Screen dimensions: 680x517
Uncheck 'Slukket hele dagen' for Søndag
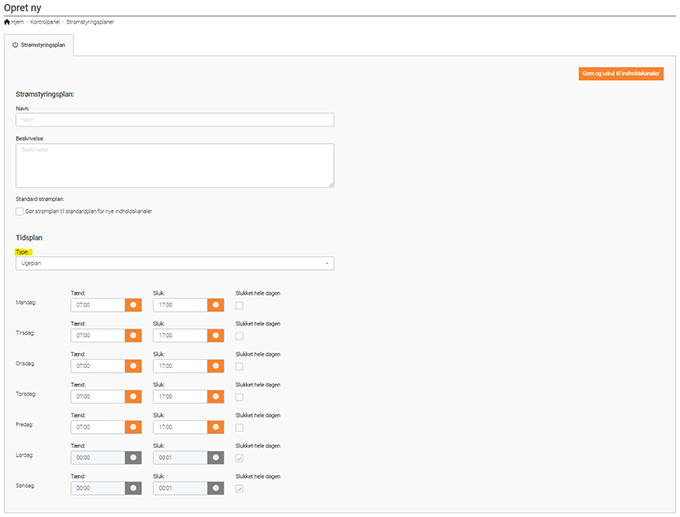238,489
